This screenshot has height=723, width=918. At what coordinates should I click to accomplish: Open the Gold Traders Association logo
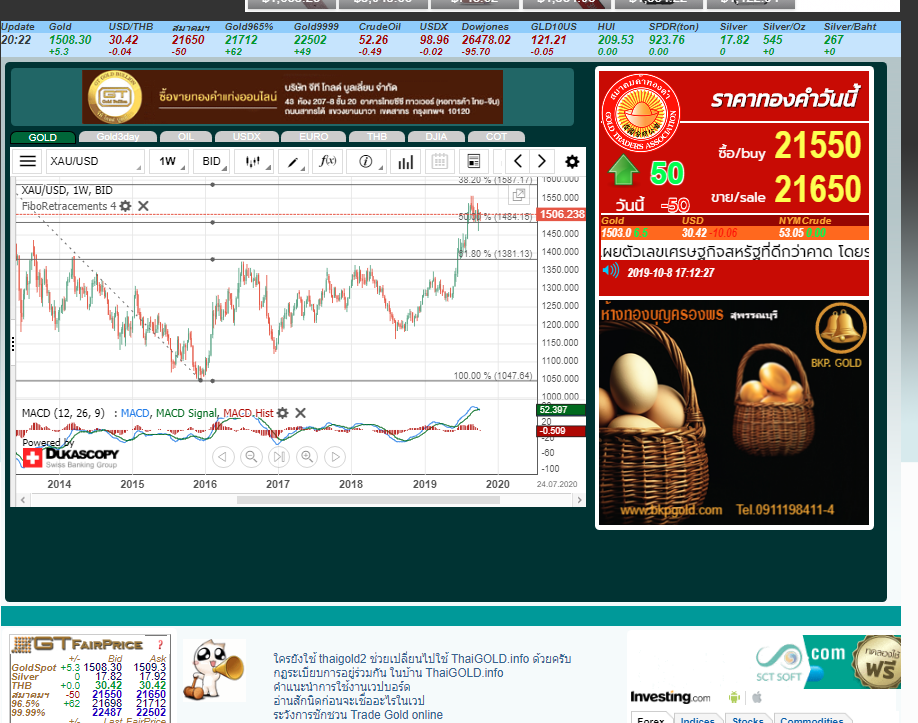coord(640,113)
